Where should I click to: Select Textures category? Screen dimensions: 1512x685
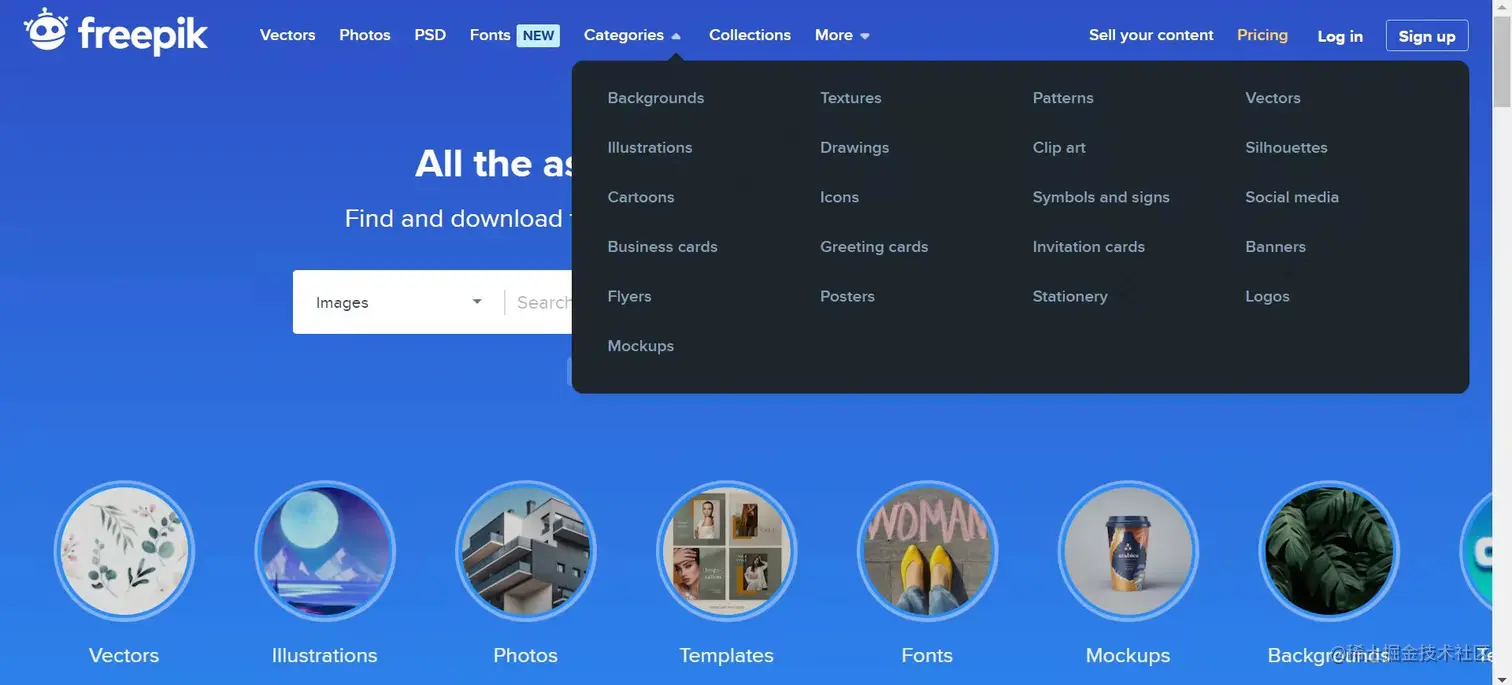tap(851, 98)
